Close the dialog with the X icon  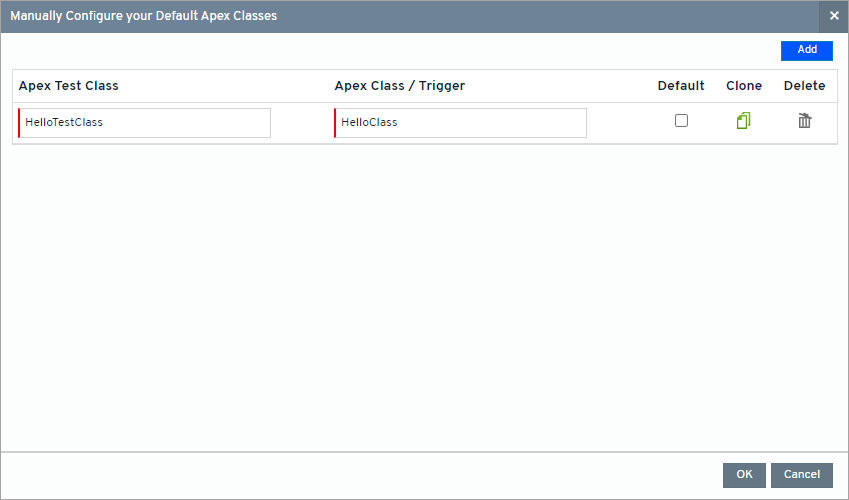[834, 16]
